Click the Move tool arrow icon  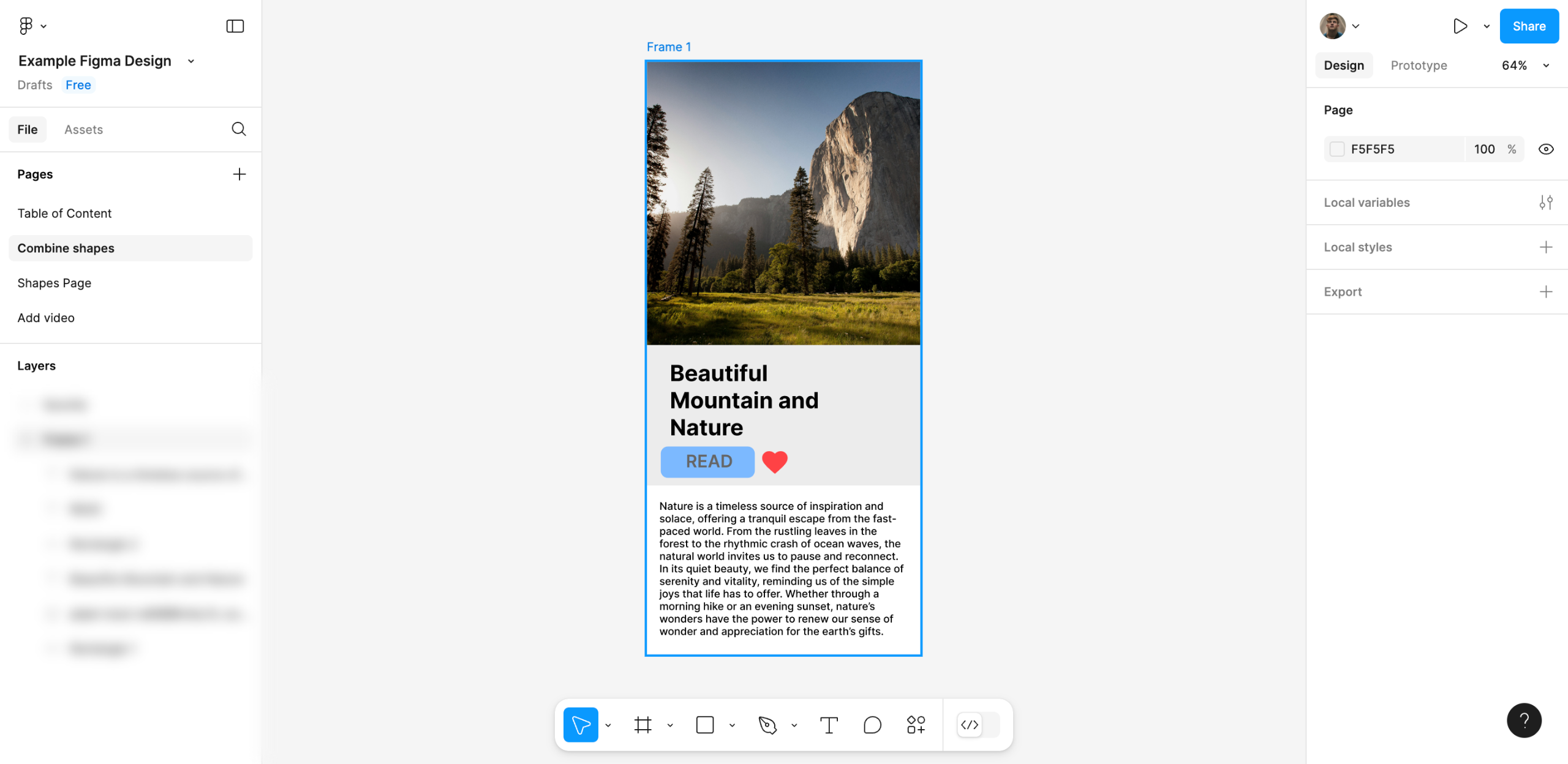tap(580, 725)
